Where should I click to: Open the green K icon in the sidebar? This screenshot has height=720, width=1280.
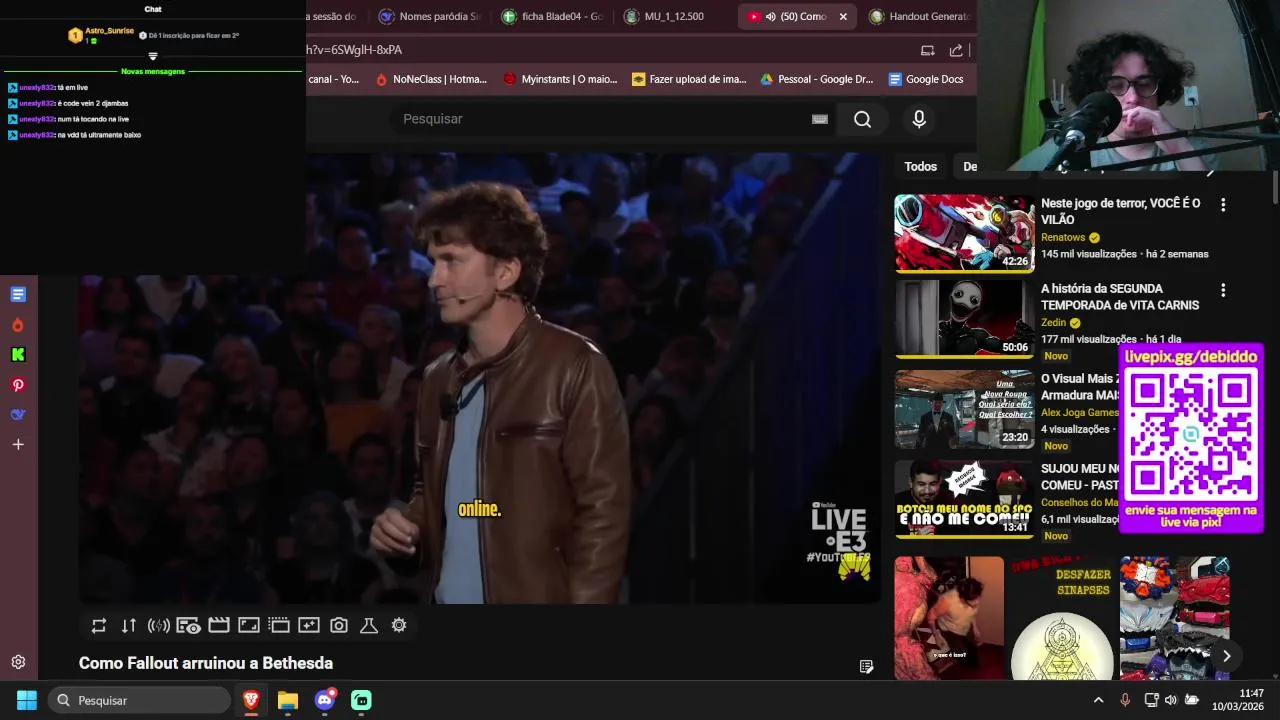point(18,354)
